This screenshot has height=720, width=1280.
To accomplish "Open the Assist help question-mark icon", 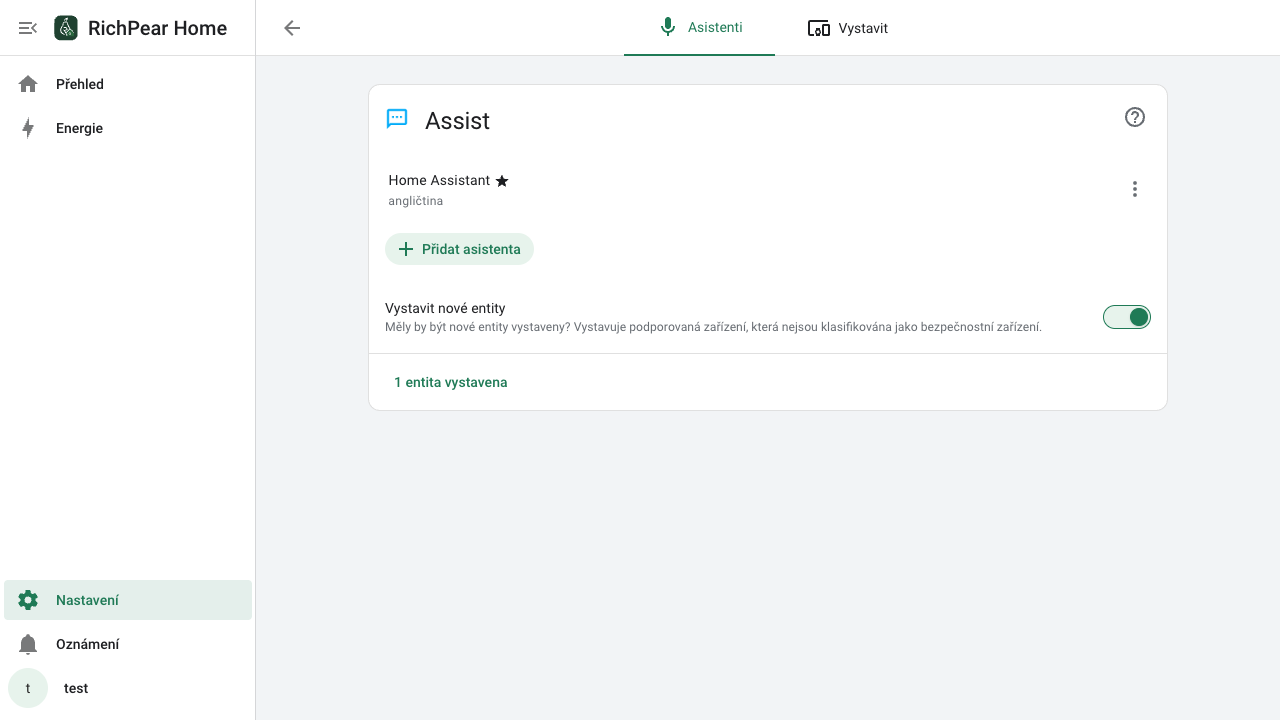I will tap(1135, 117).
